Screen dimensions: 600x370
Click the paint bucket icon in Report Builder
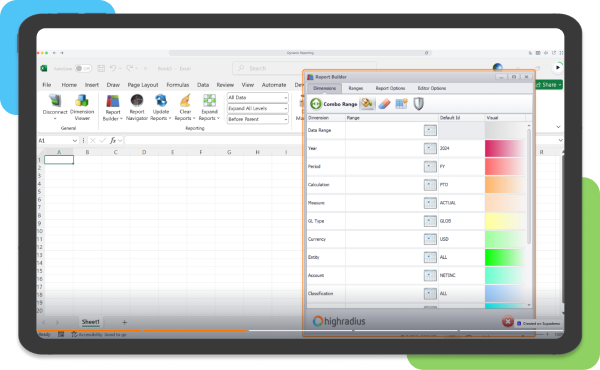[367, 103]
